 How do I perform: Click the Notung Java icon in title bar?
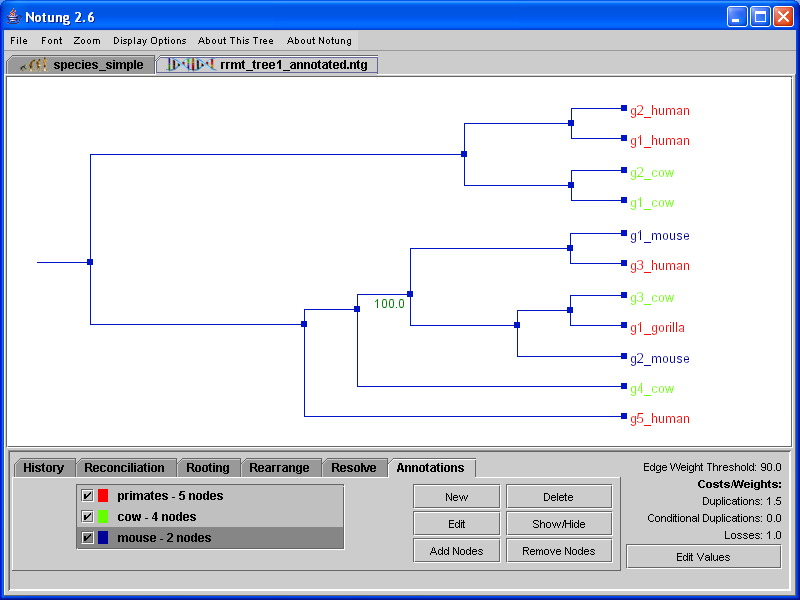[x=14, y=17]
